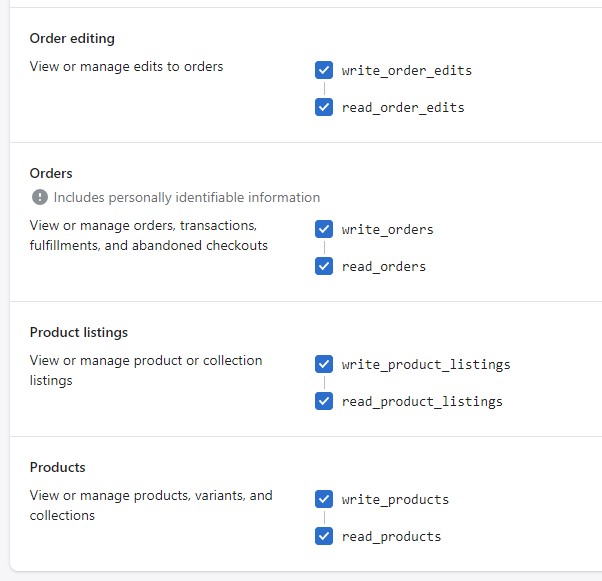602x581 pixels.
Task: Select the Product listings section heading
Action: pos(79,333)
